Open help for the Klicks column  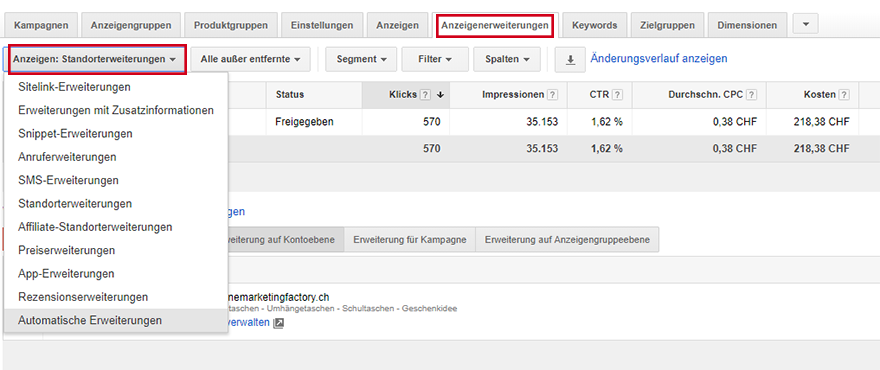point(425,95)
